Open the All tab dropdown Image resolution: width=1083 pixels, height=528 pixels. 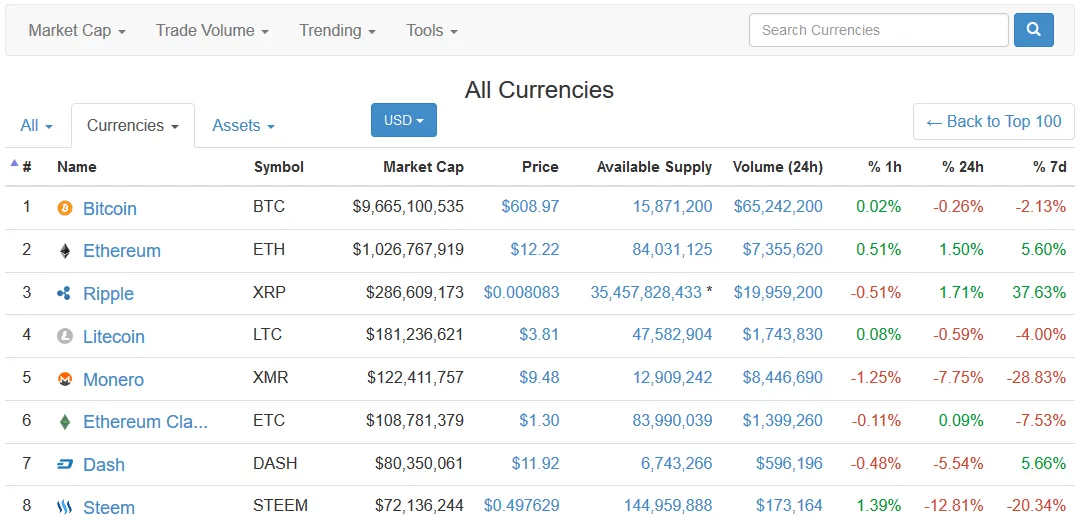[x=37, y=126]
